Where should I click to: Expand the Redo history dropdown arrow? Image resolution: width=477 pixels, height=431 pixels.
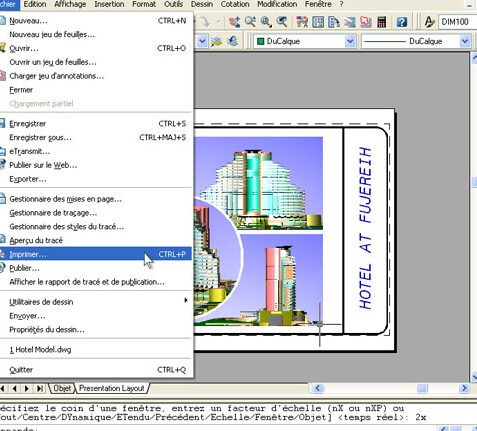coord(218,22)
